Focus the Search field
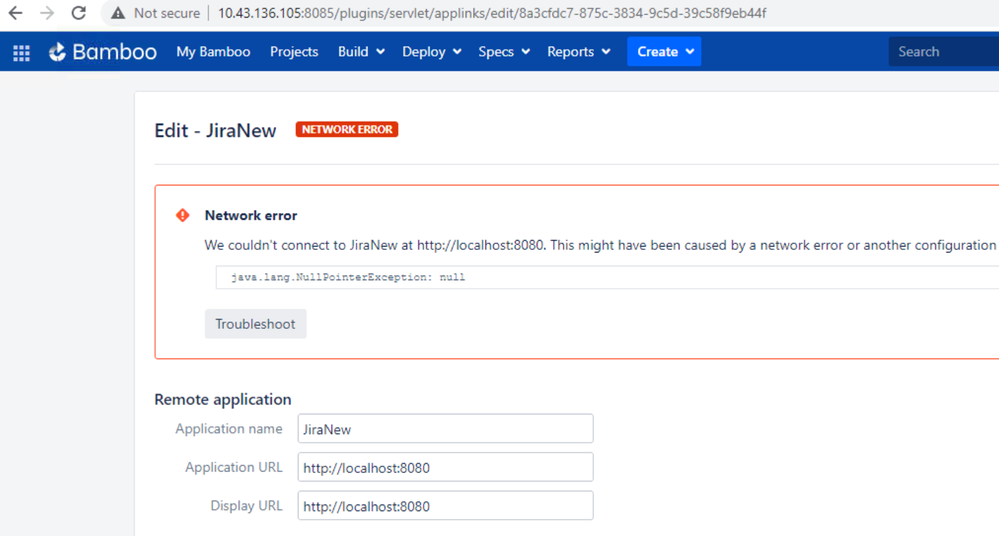This screenshot has width=999, height=536. [944, 52]
